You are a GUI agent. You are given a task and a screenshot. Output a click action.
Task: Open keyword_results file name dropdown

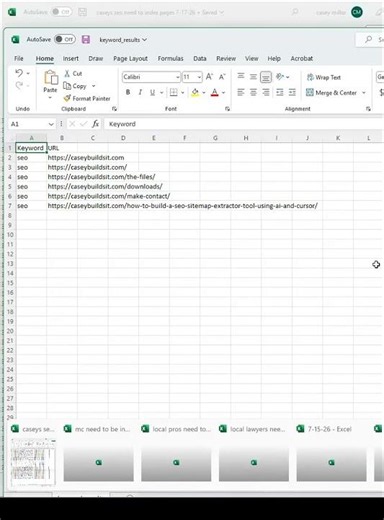tap(144, 40)
